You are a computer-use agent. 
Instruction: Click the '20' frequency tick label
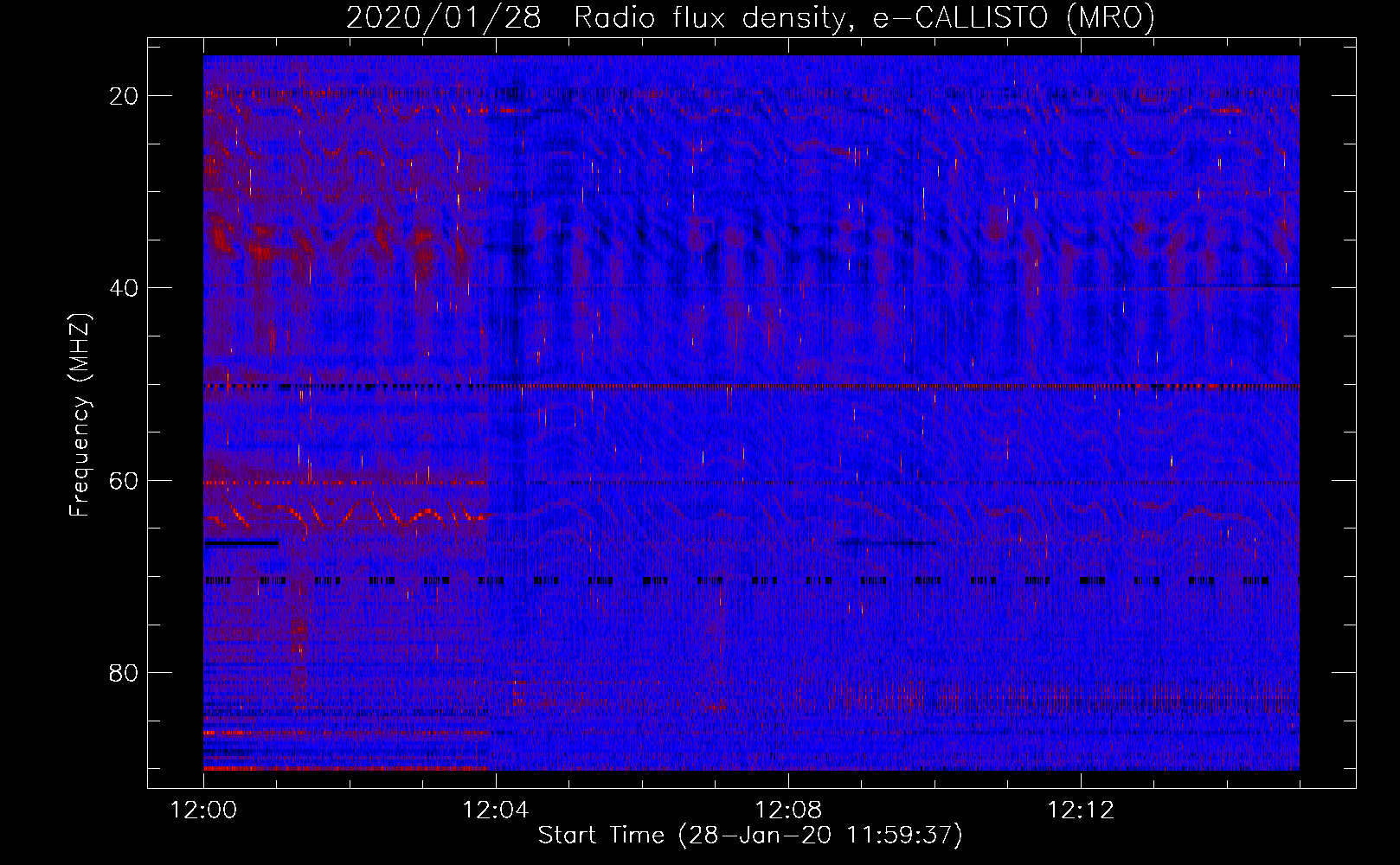click(x=125, y=96)
